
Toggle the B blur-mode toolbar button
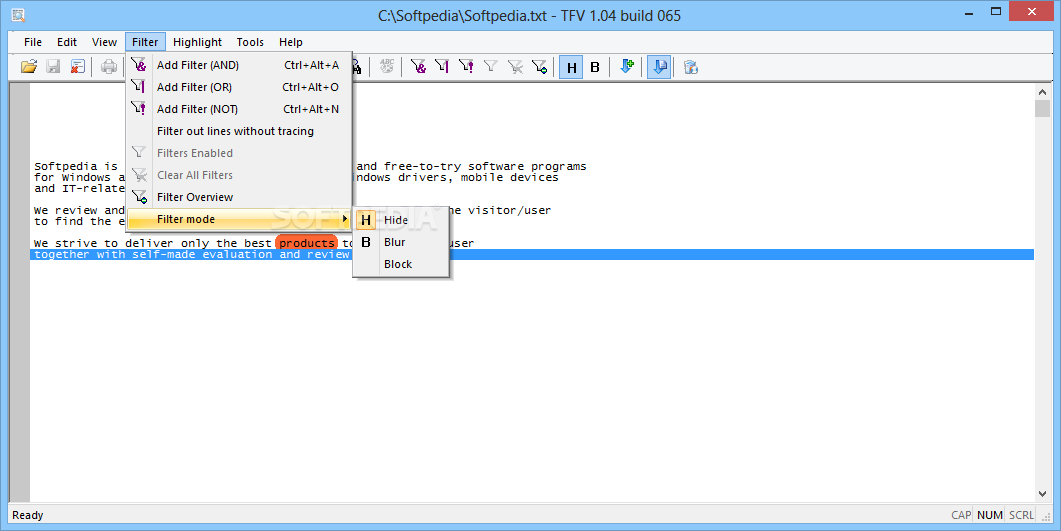(595, 68)
